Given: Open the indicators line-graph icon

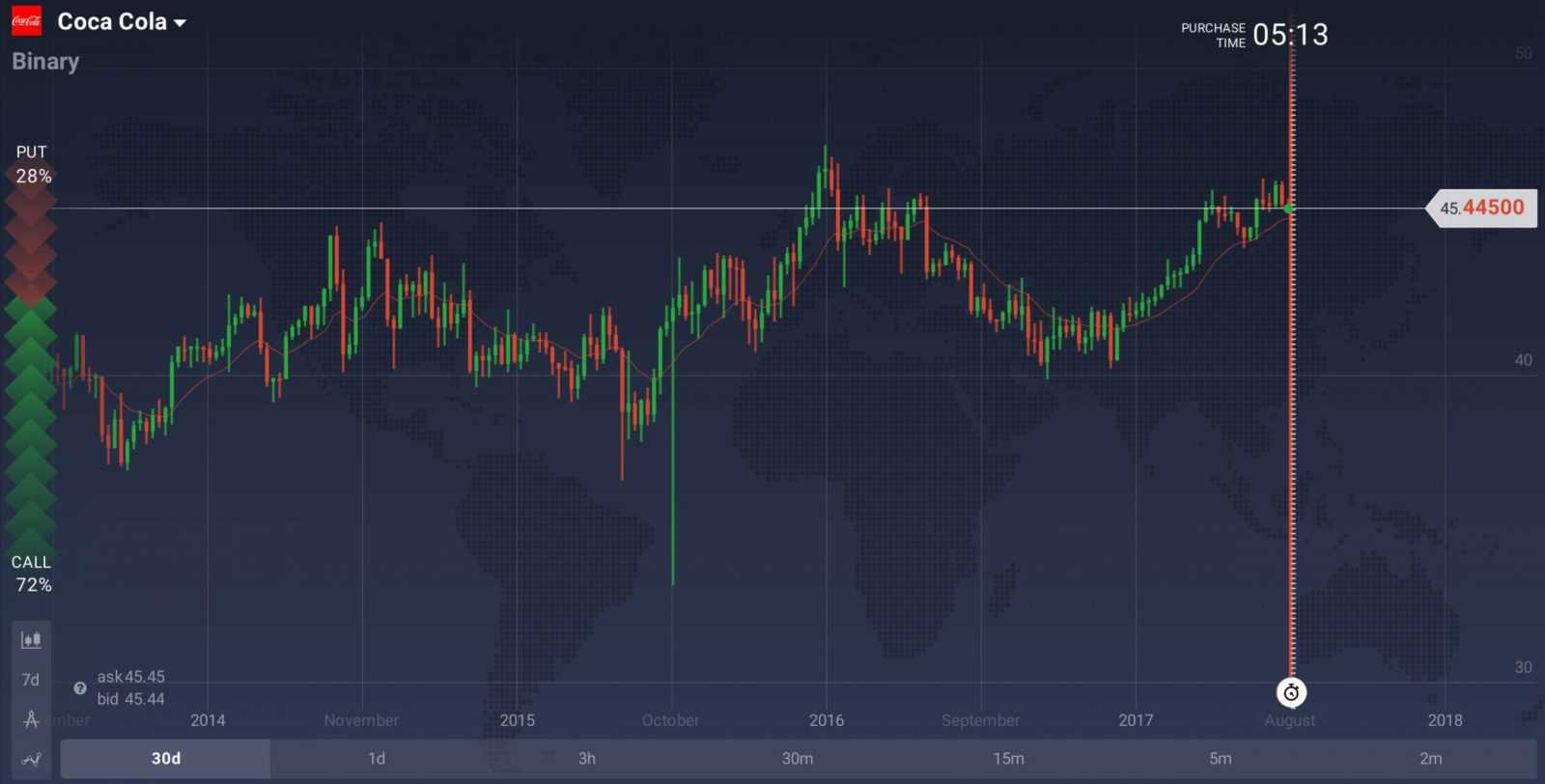Looking at the screenshot, I should pos(31,759).
